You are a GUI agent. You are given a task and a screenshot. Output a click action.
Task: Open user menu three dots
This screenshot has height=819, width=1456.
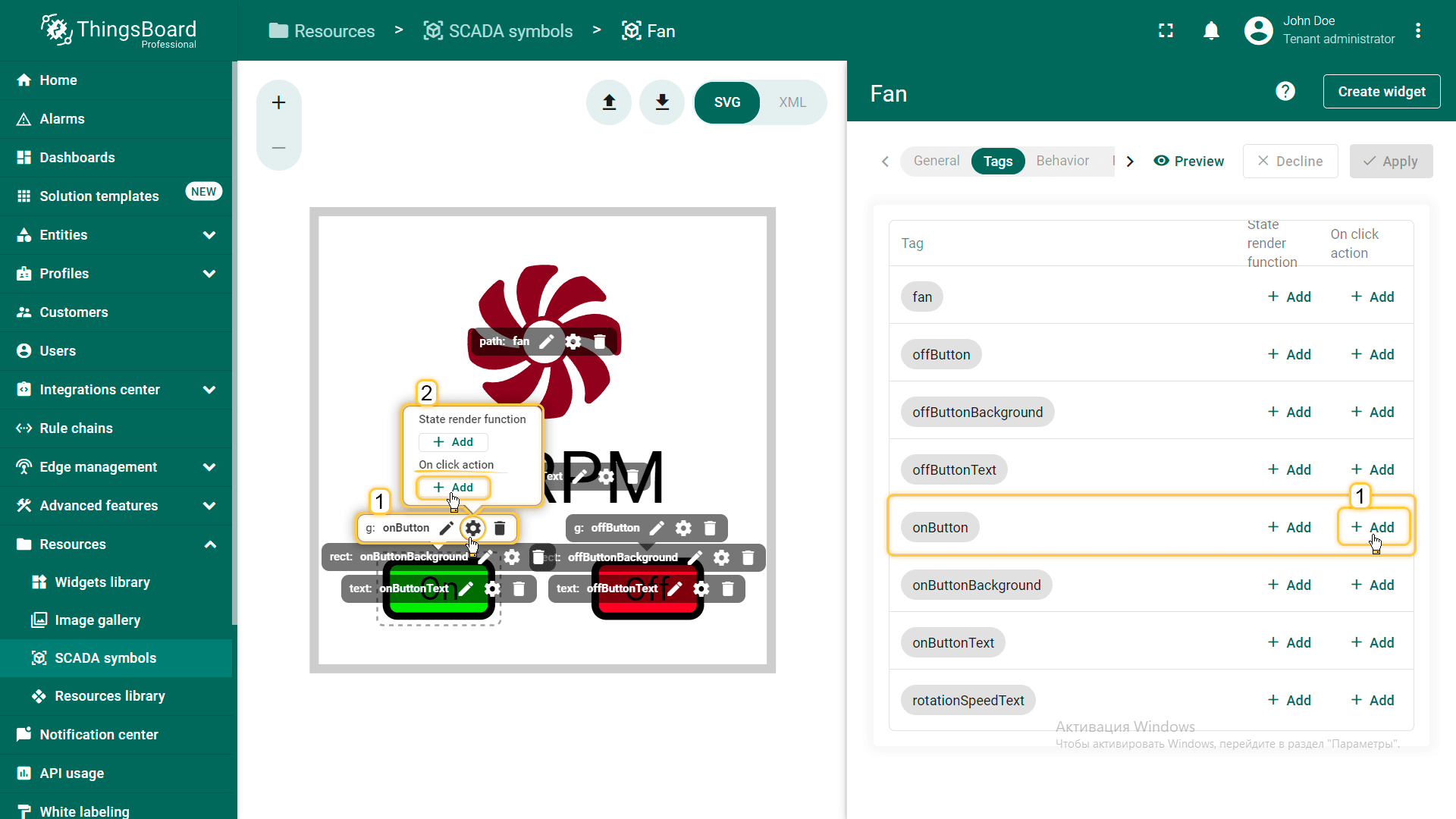click(x=1417, y=31)
